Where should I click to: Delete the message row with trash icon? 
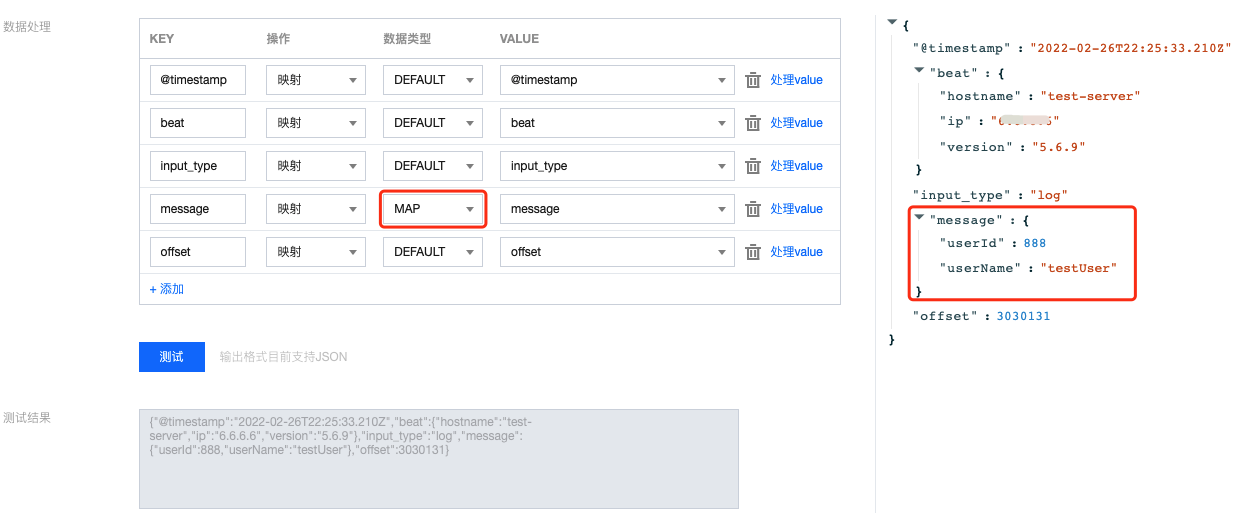tap(753, 209)
